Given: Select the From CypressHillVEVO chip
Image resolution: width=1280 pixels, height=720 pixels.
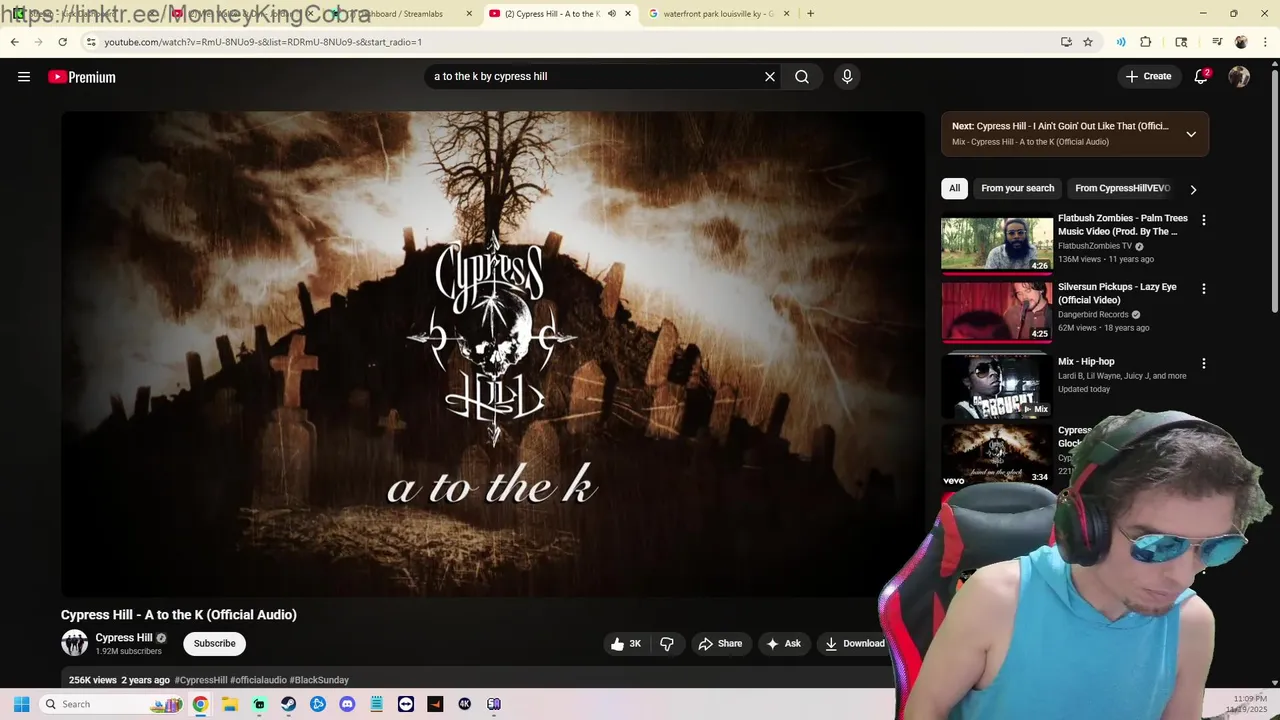Looking at the screenshot, I should pos(1122,188).
